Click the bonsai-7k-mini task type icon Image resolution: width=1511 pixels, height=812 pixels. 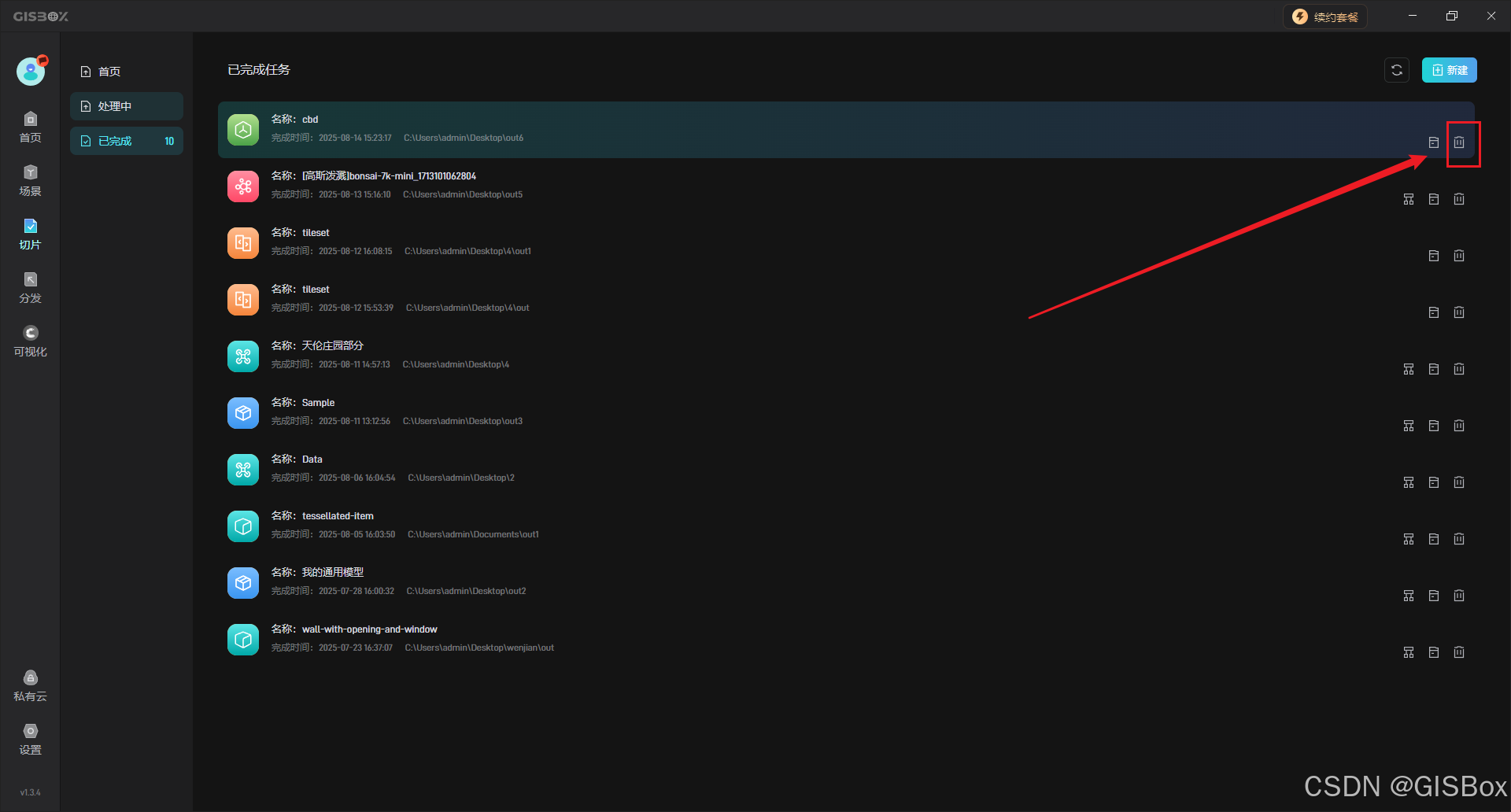tap(243, 186)
